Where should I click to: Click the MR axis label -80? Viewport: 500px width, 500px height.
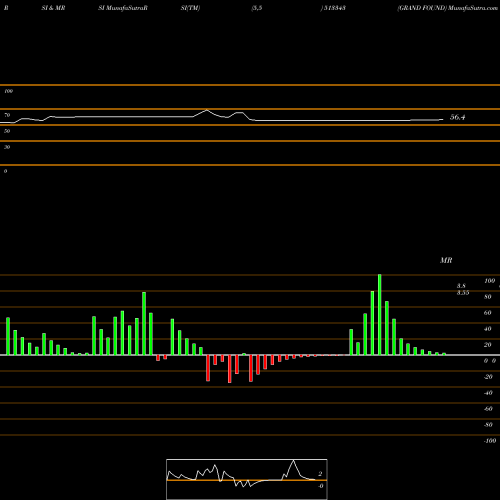[488, 425]
